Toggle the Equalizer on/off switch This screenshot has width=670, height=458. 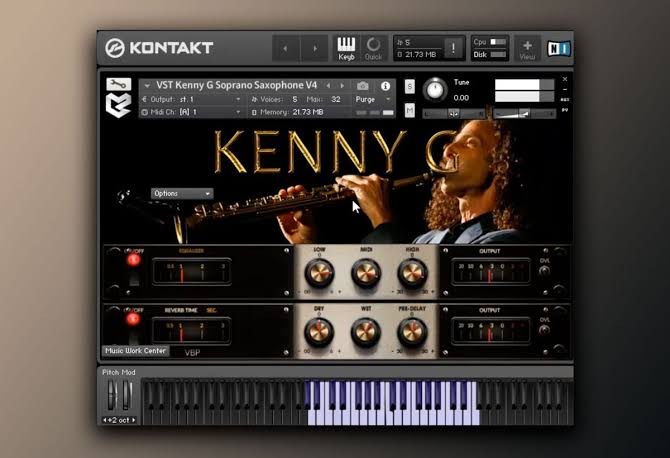(134, 260)
